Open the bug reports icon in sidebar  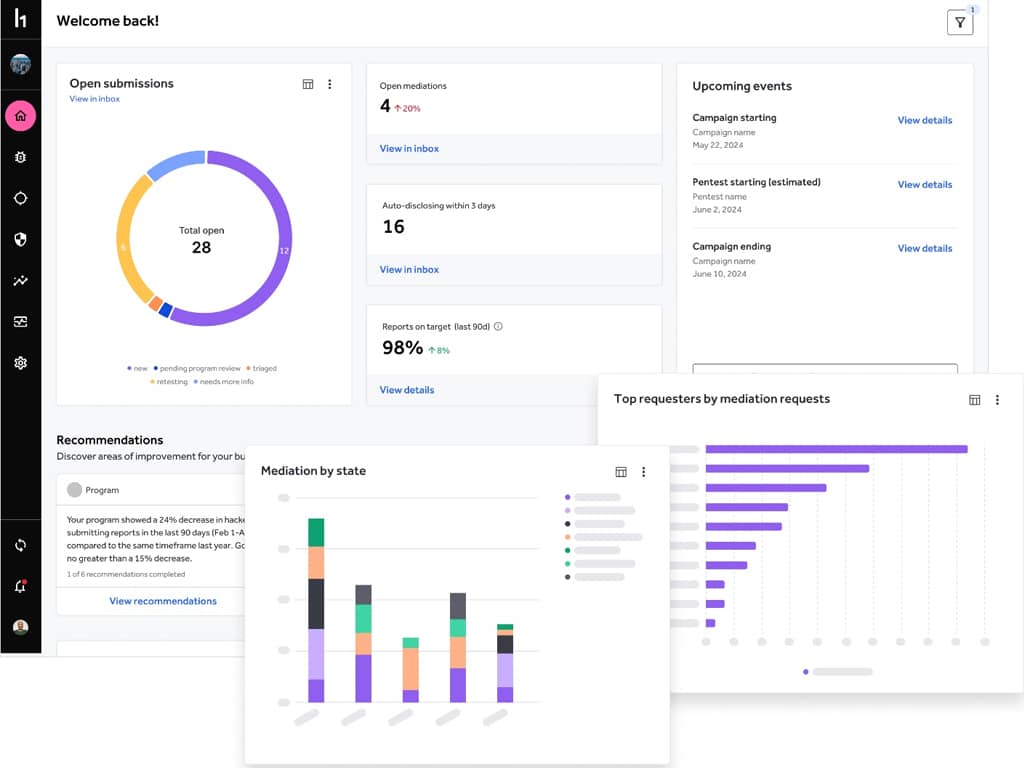pos(20,157)
